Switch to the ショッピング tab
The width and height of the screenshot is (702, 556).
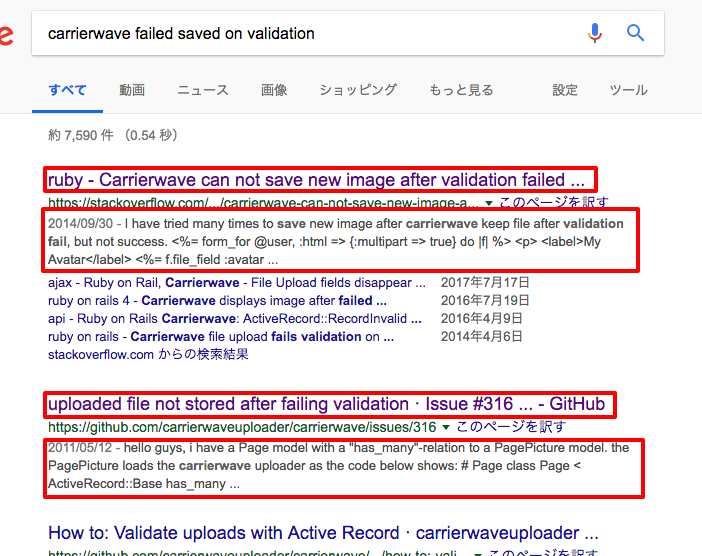358,90
